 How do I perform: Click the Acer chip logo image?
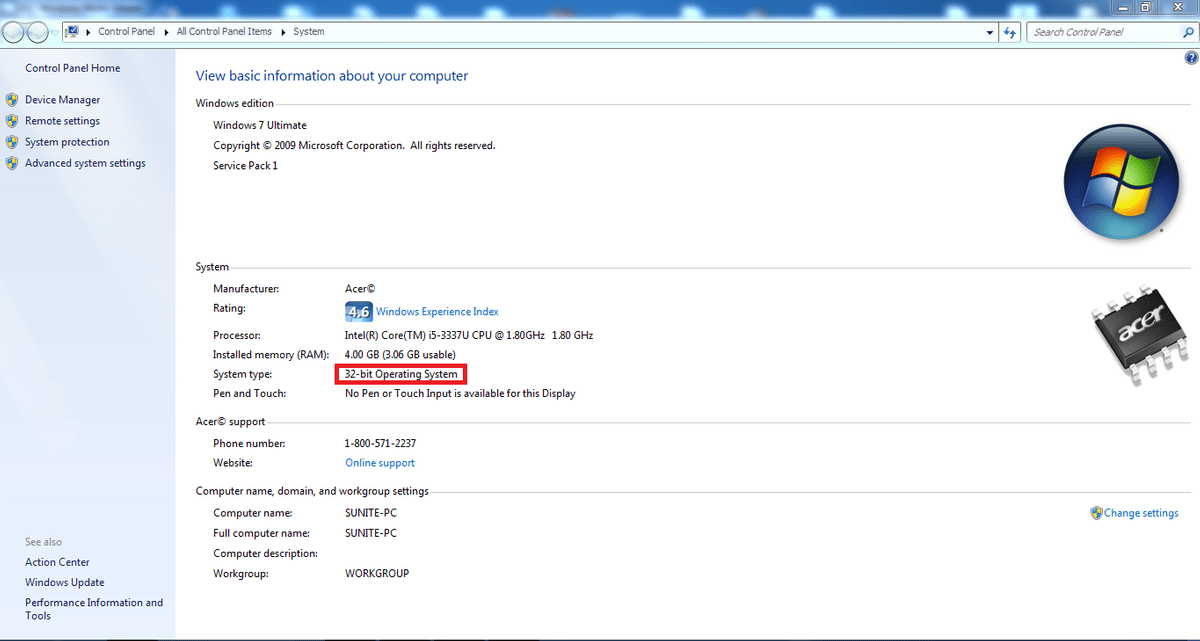coord(1140,333)
